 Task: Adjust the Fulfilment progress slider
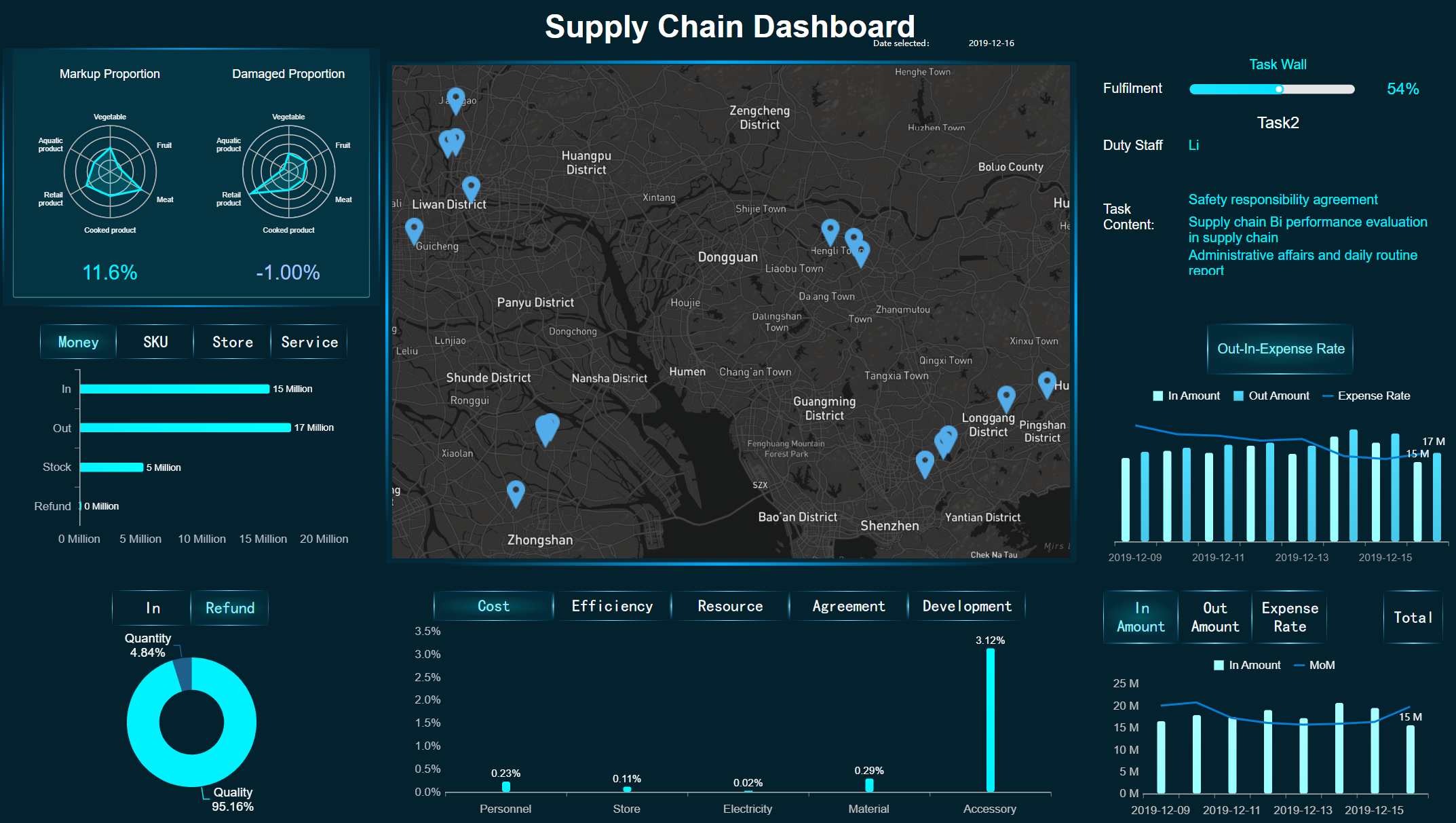[1279, 88]
